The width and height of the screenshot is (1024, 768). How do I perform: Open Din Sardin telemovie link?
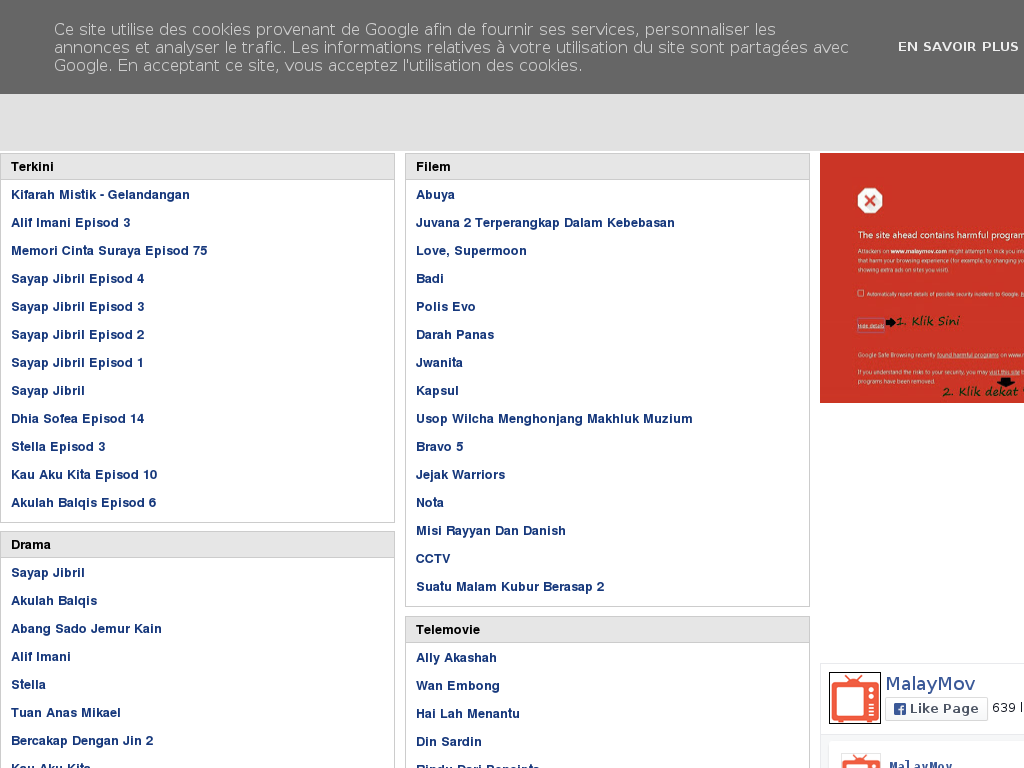[x=449, y=742]
